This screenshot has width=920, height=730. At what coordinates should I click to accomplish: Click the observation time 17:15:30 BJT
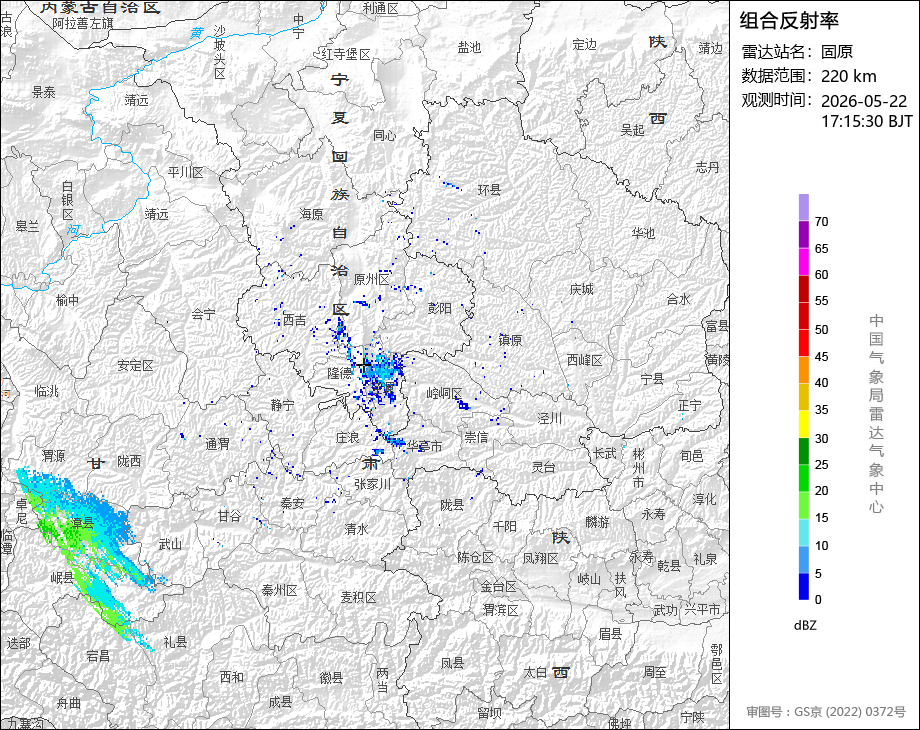click(x=867, y=121)
